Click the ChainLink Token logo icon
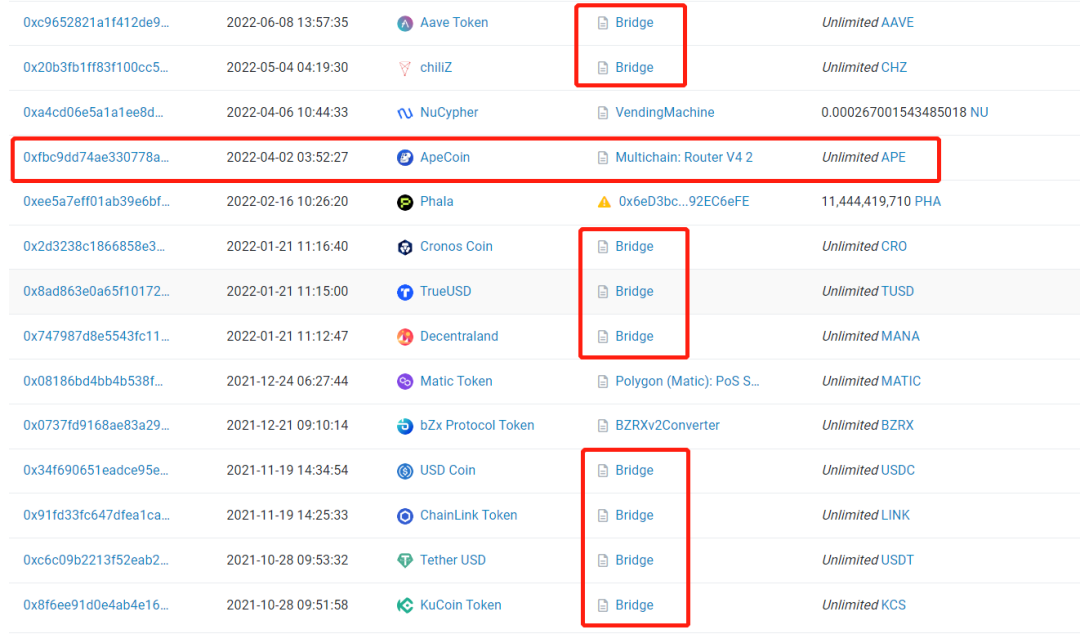This screenshot has height=643, width=1080. [405, 516]
